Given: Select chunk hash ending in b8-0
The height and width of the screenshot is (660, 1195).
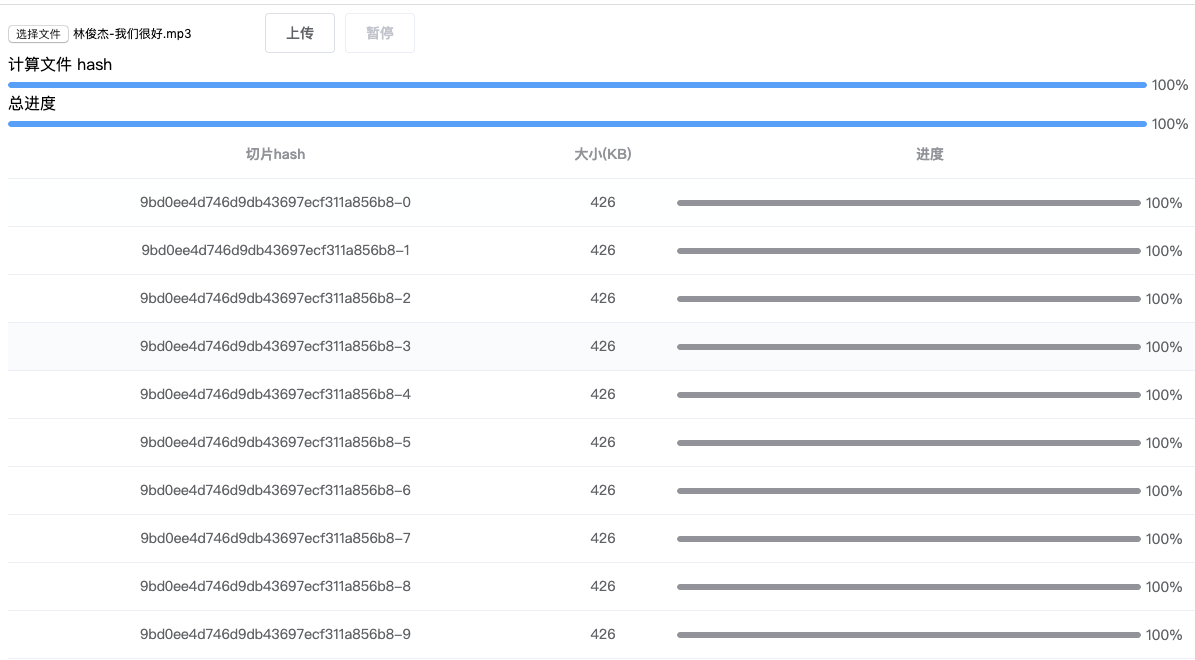Looking at the screenshot, I should (x=275, y=202).
